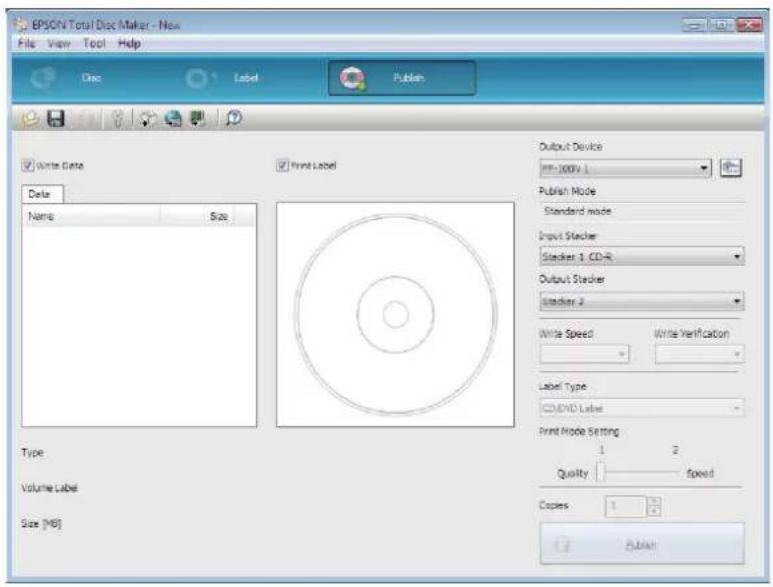This screenshot has height=587, width=773.
Task: Click the 'Standard mode' publish mode text
Action: (577, 211)
